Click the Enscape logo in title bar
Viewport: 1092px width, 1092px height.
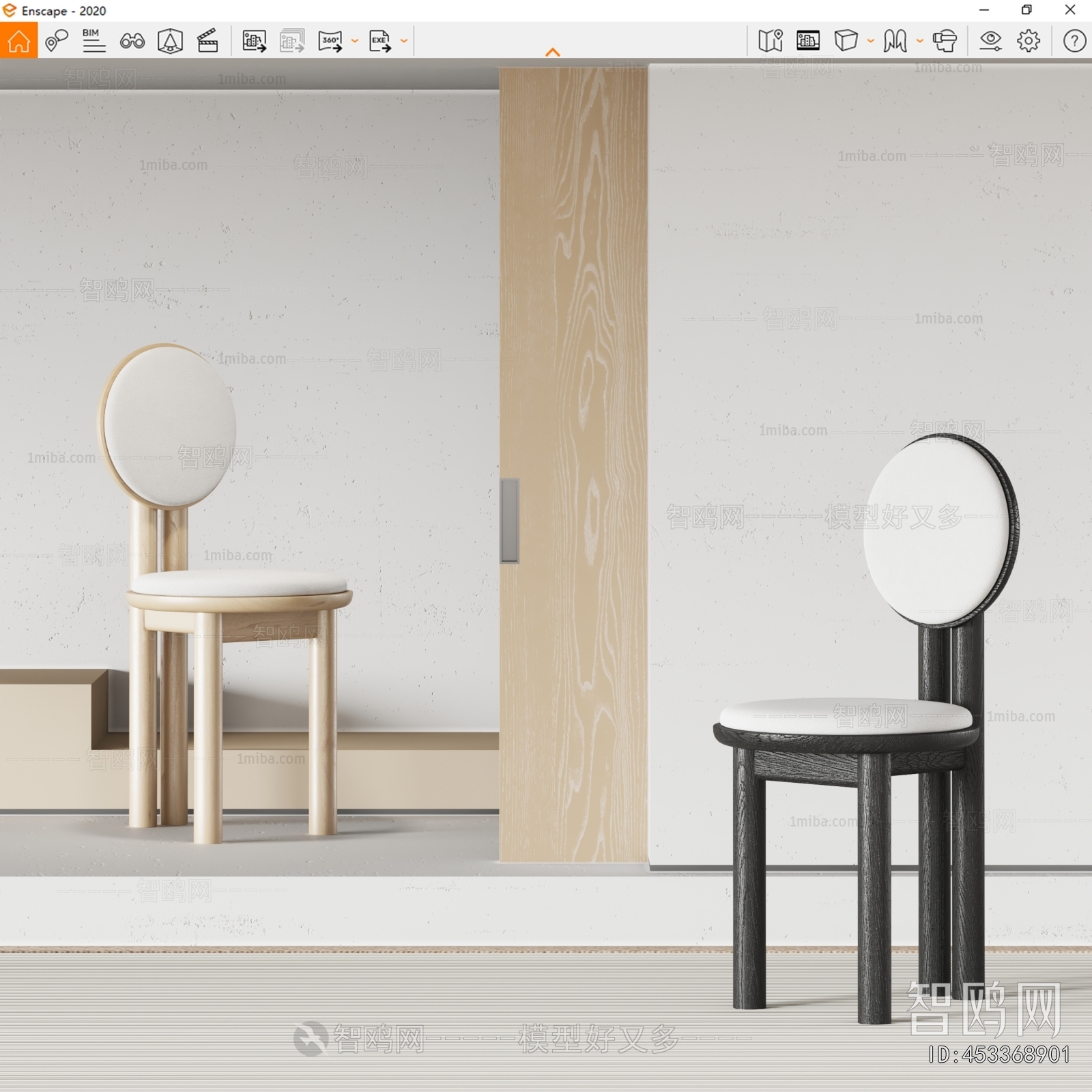click(10, 10)
